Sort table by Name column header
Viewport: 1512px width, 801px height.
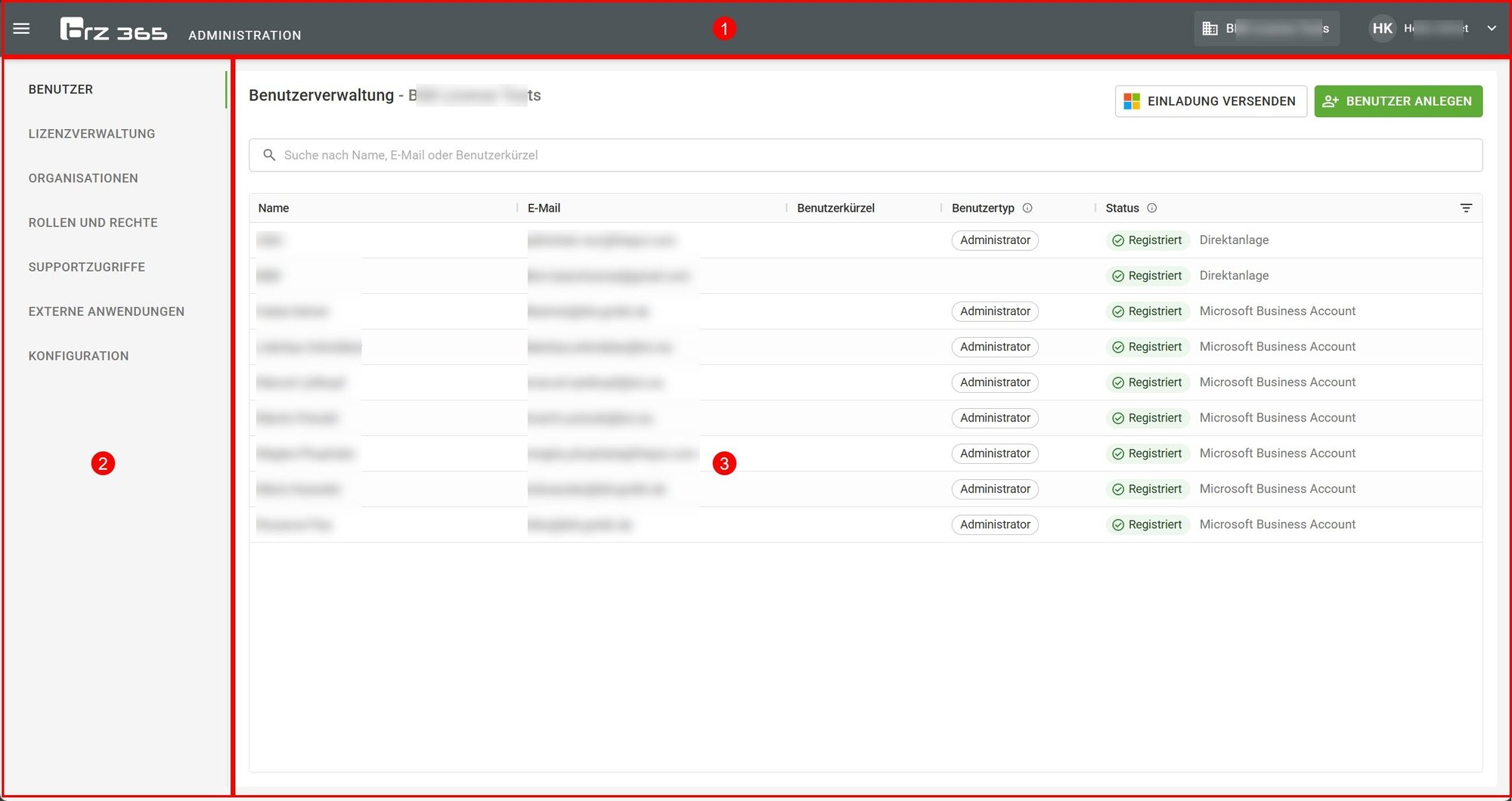coord(274,208)
